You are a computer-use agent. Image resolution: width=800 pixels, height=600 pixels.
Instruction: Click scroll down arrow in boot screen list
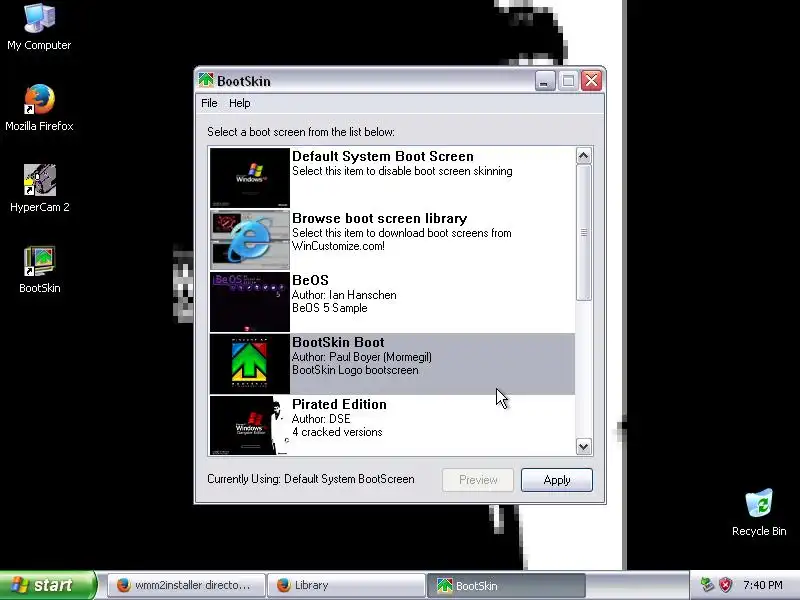[x=584, y=447]
